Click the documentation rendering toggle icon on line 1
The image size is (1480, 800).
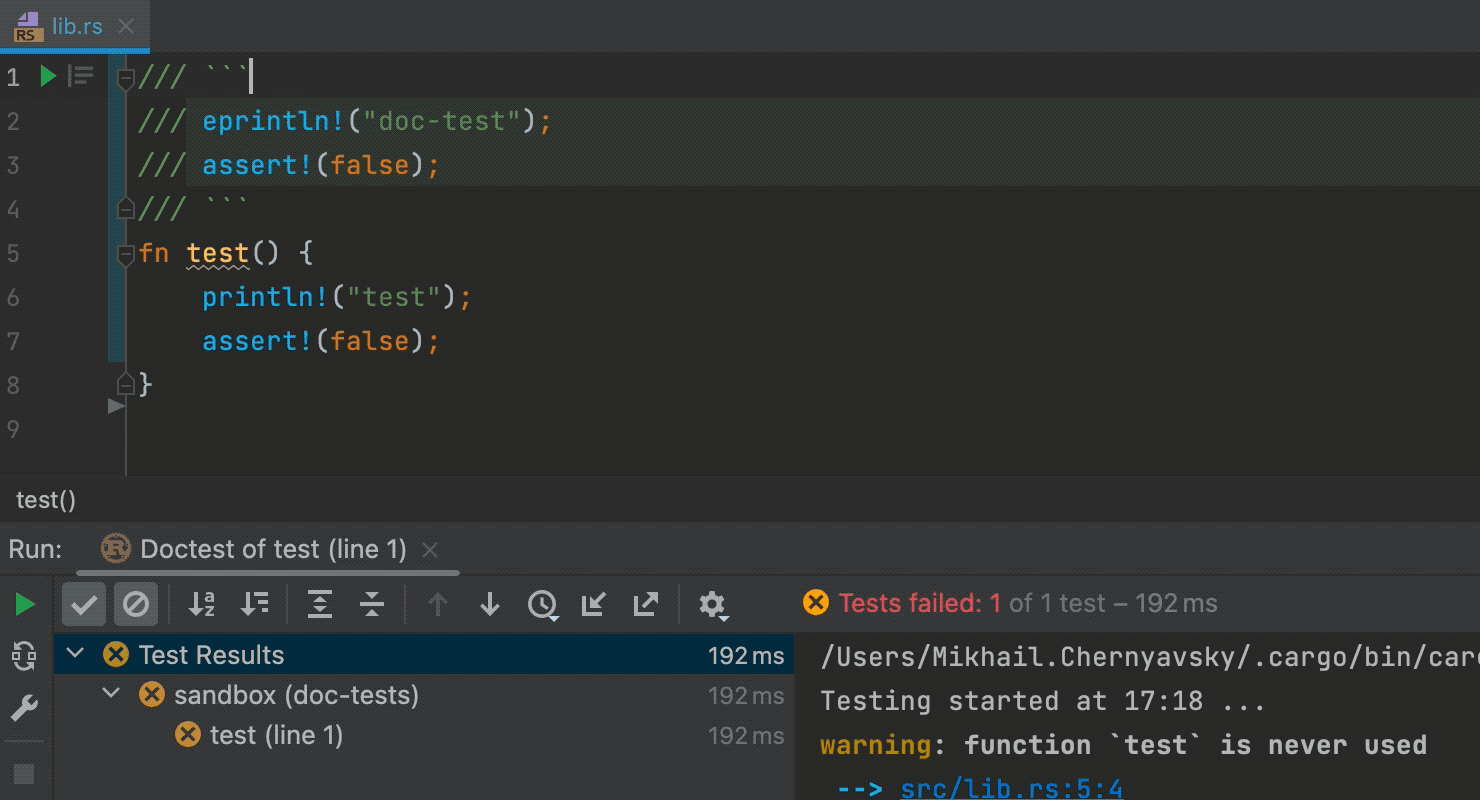[81, 76]
